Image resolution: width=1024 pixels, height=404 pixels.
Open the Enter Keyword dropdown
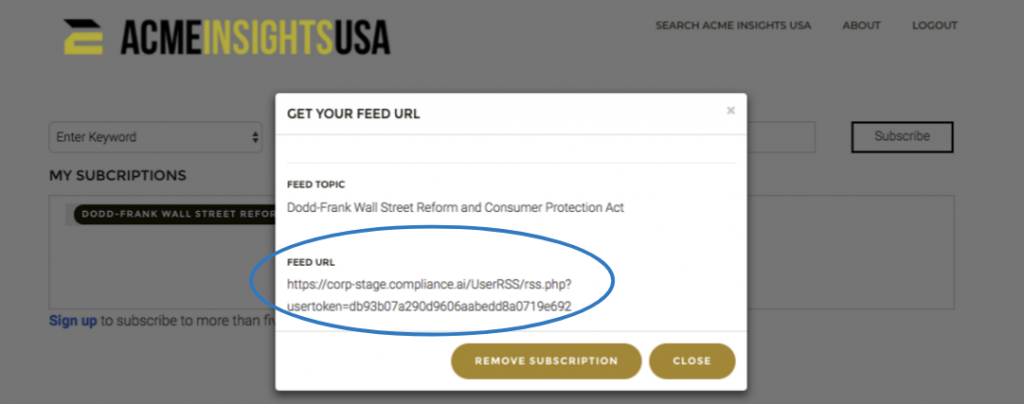coord(156,137)
